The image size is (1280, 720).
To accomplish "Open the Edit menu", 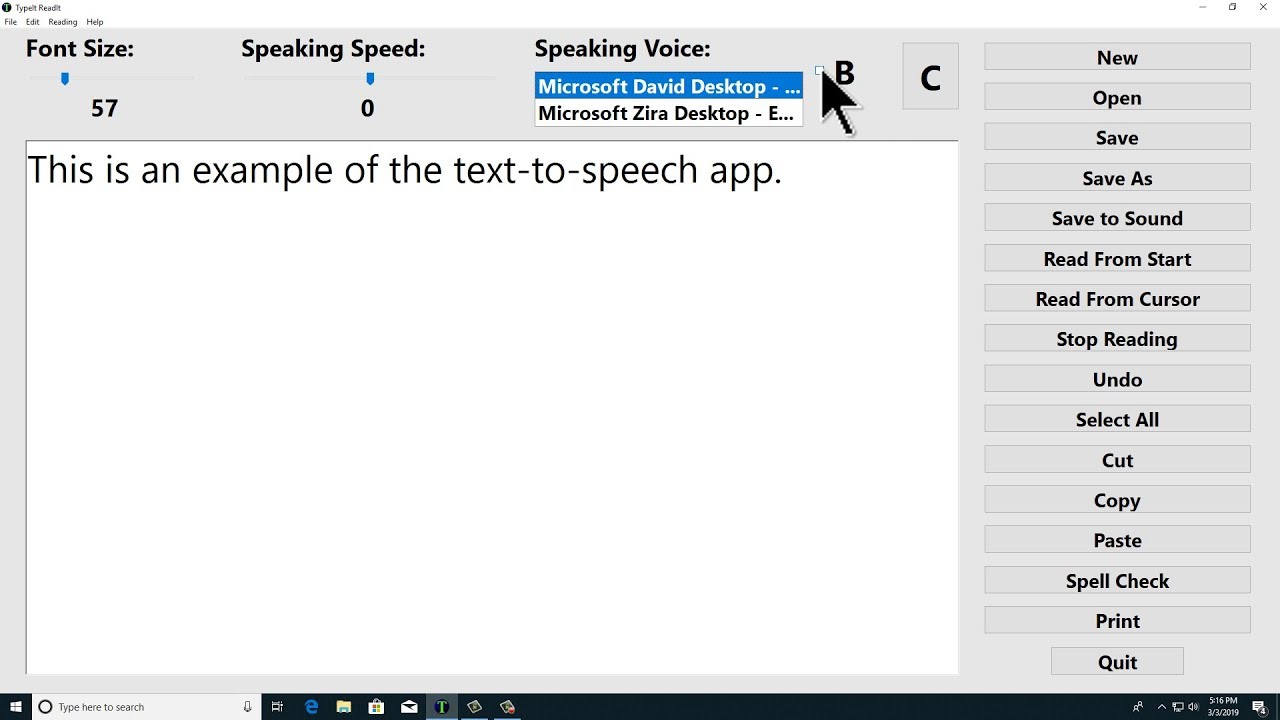I will (x=33, y=22).
